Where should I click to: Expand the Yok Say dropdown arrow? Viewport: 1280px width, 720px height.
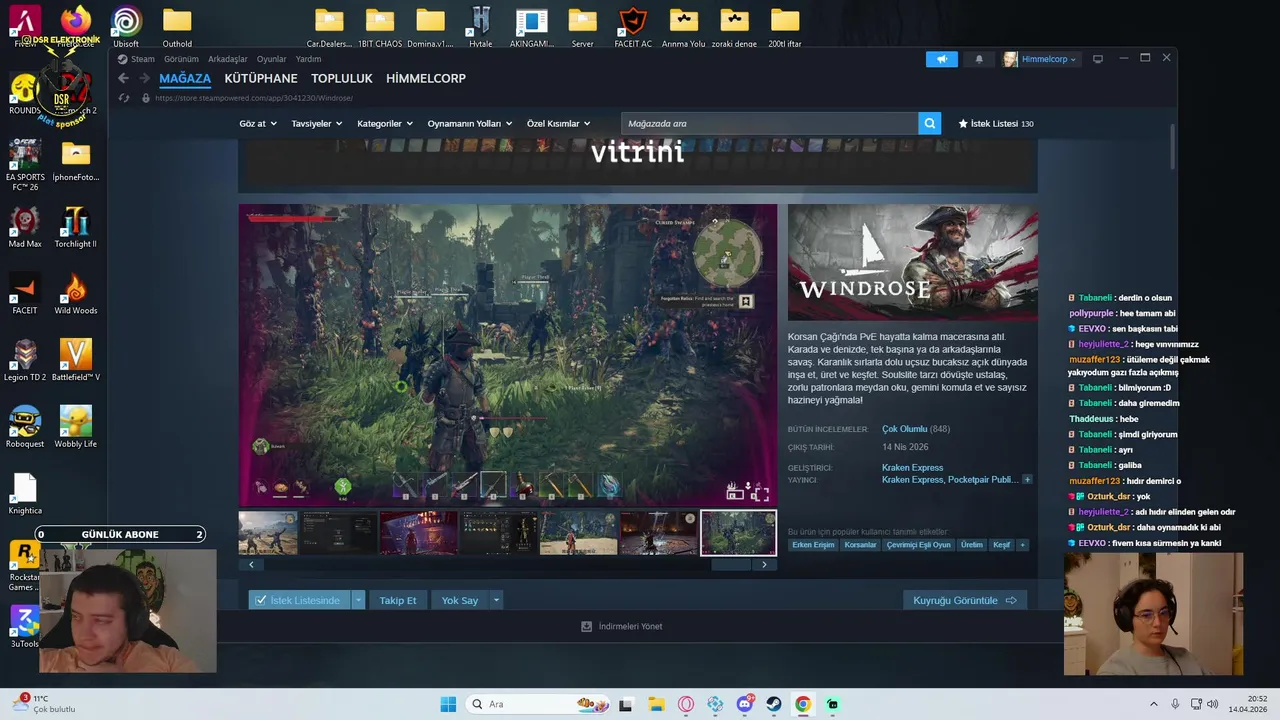tap(496, 600)
